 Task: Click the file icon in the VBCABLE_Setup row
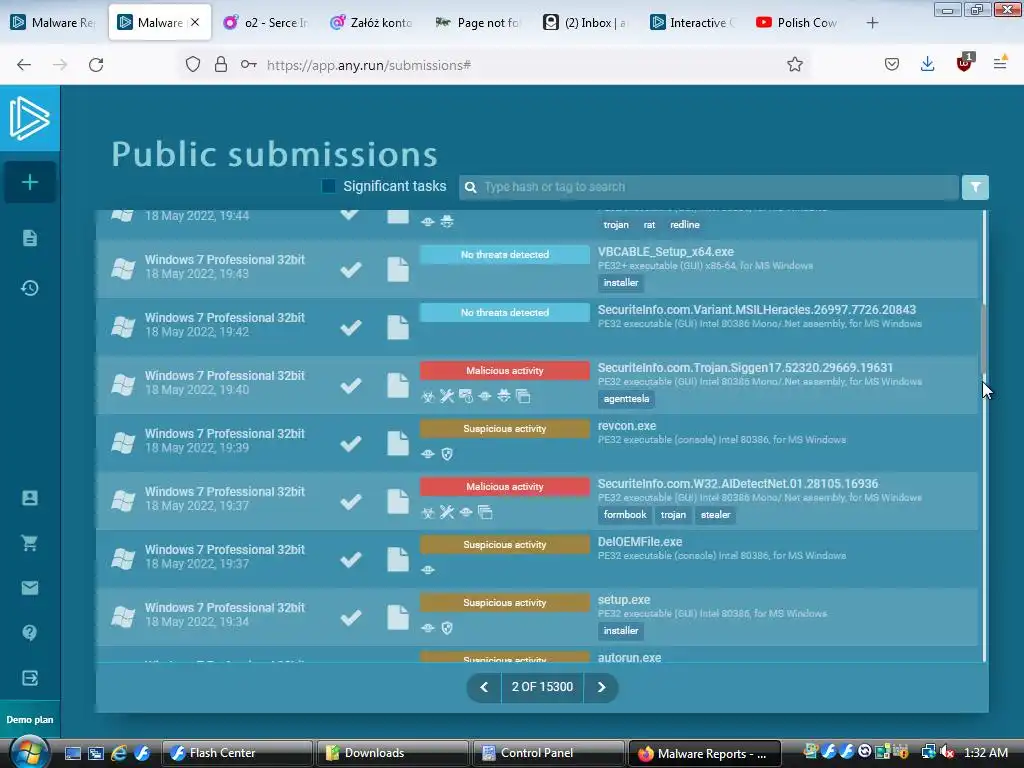pyautogui.click(x=398, y=269)
